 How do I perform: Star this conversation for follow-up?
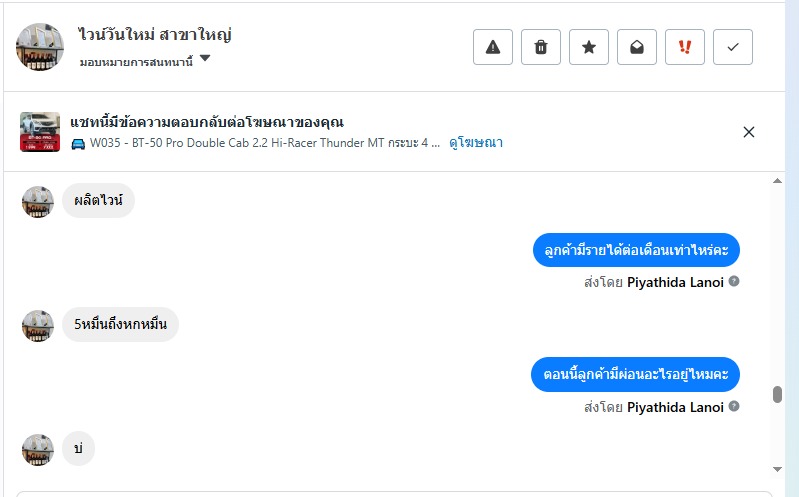tap(589, 47)
